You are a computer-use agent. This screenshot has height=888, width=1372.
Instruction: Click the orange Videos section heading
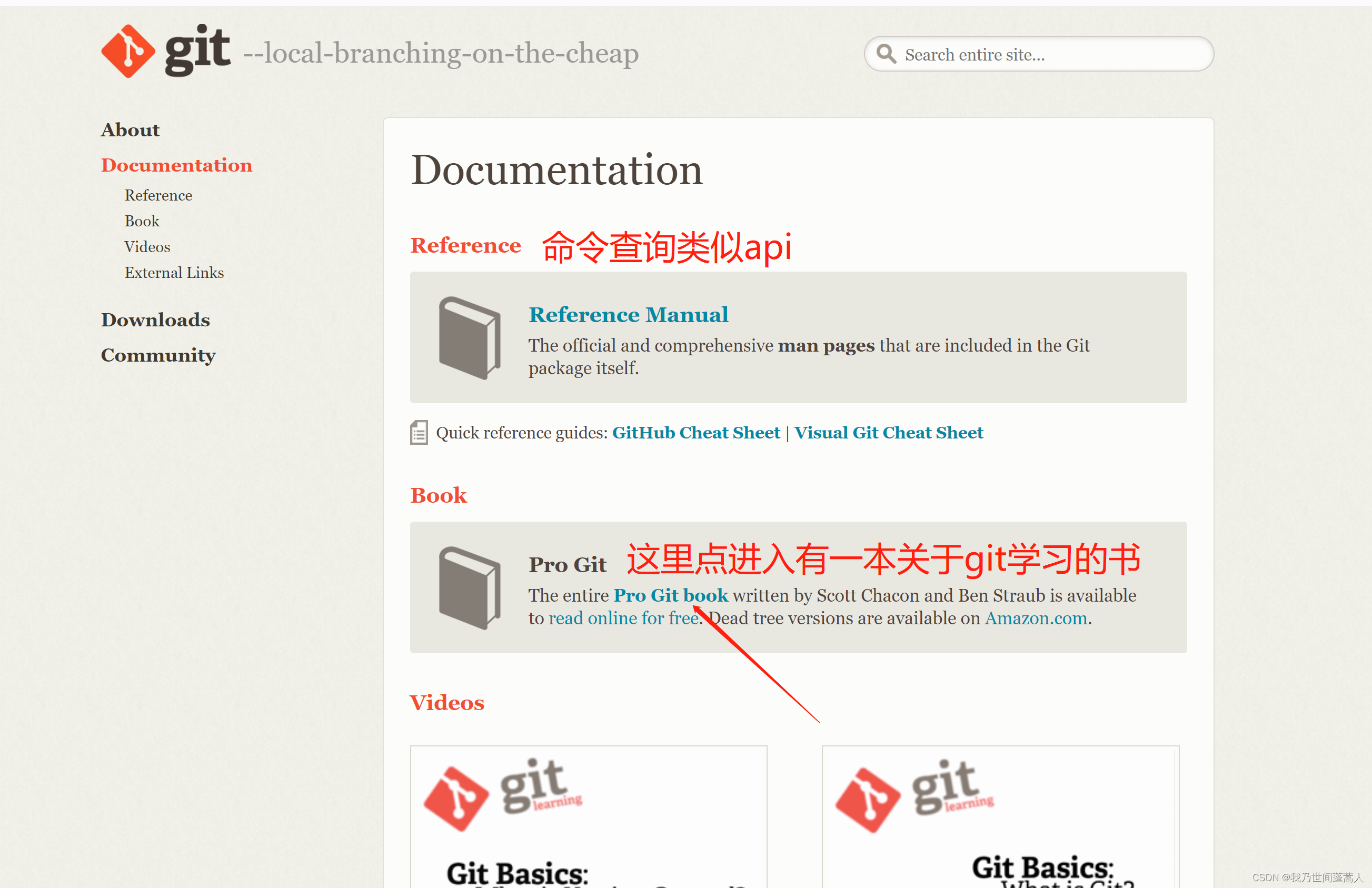pyautogui.click(x=447, y=703)
